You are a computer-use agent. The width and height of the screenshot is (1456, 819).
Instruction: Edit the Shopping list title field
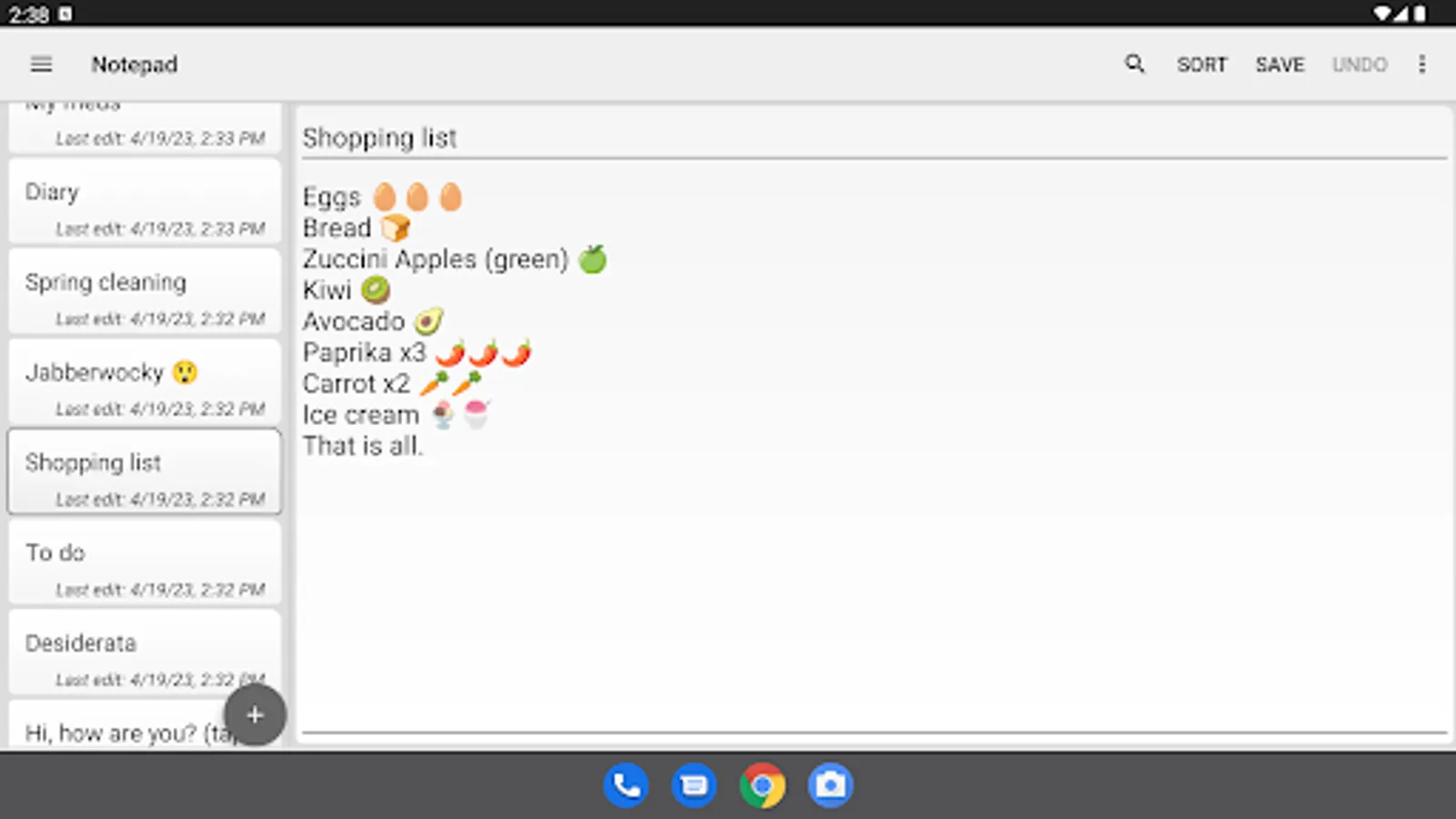pyautogui.click(x=874, y=138)
